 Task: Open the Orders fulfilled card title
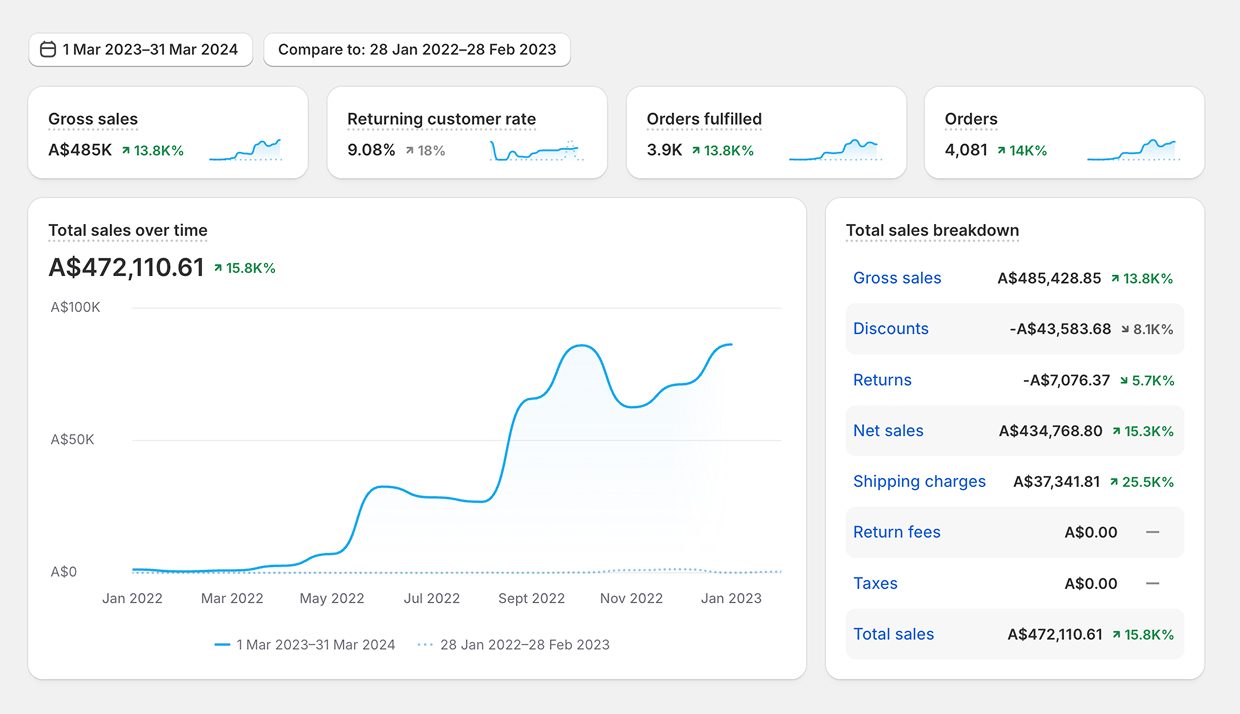click(x=704, y=119)
